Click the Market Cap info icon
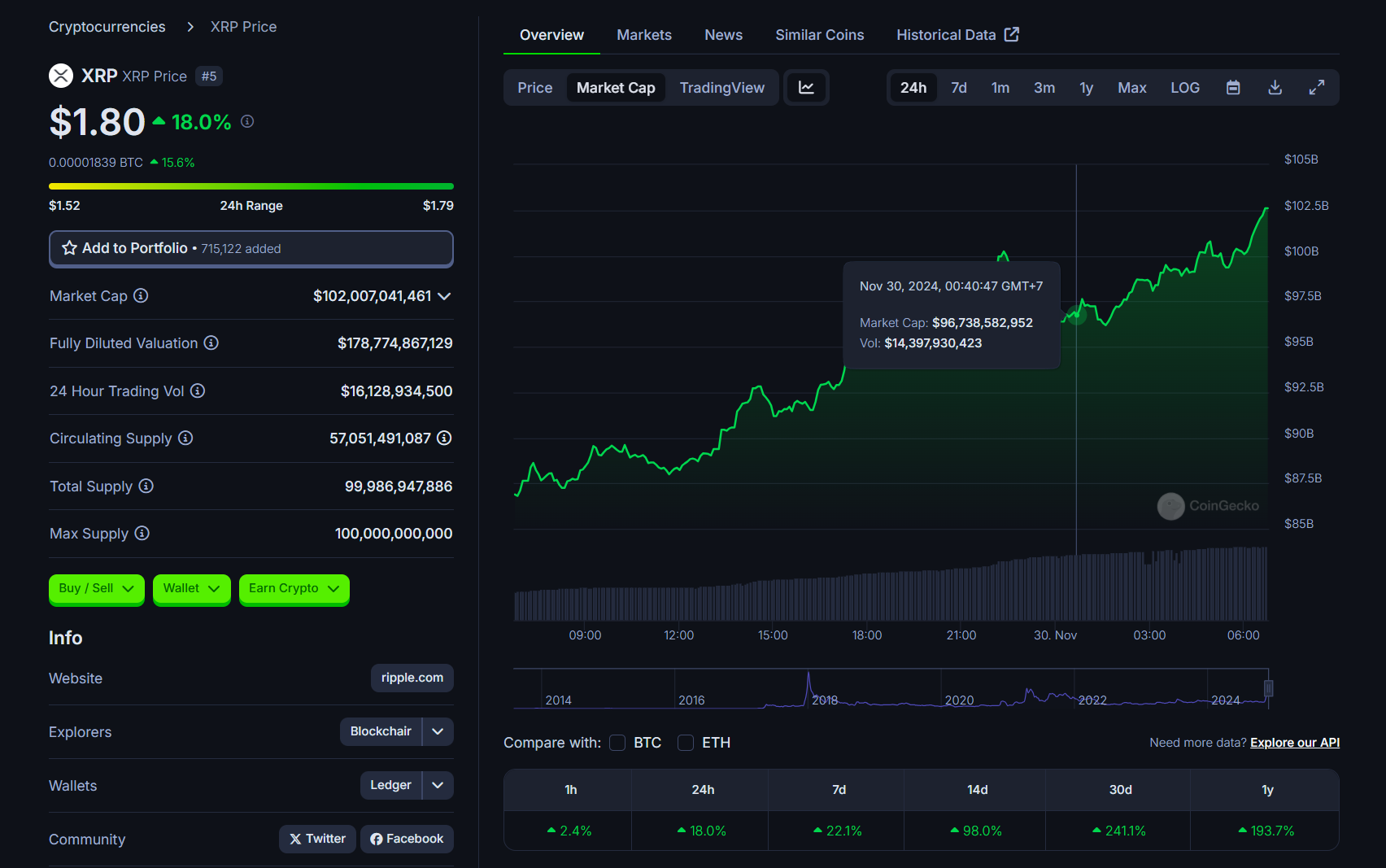Viewport: 1386px width, 868px height. click(x=141, y=296)
